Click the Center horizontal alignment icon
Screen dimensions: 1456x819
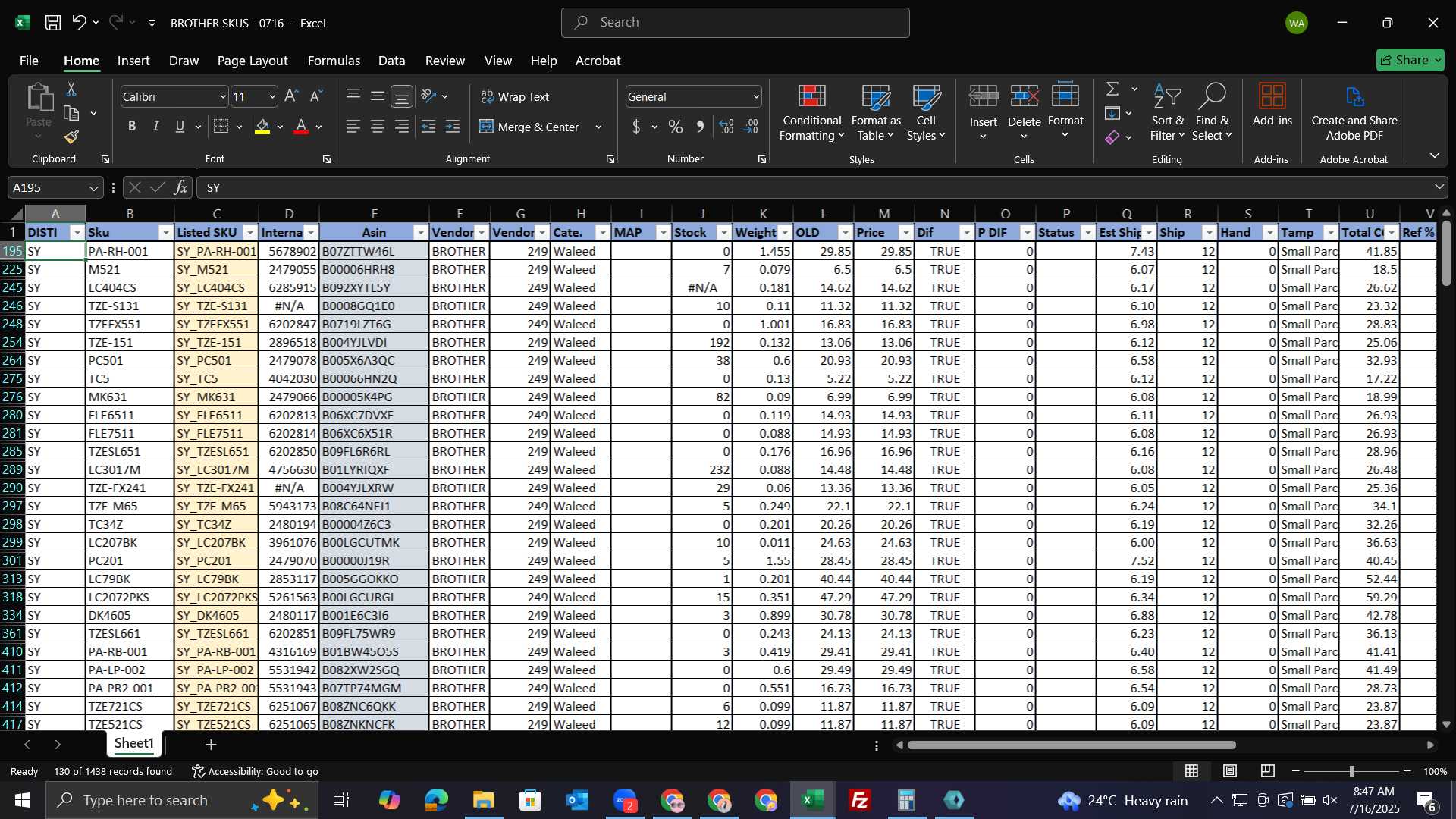pos(378,127)
